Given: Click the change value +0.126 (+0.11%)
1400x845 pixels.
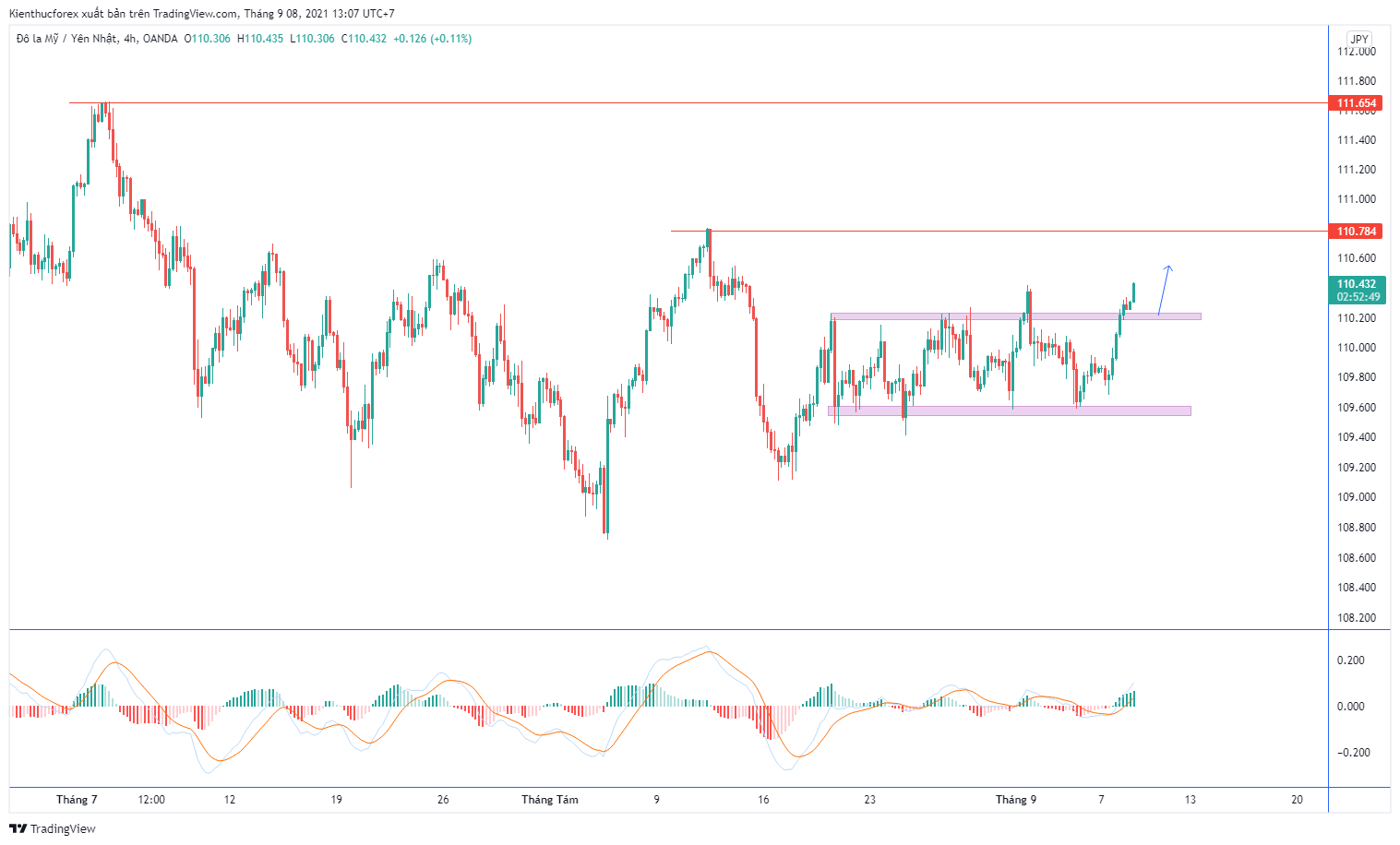Looking at the screenshot, I should tap(432, 39).
